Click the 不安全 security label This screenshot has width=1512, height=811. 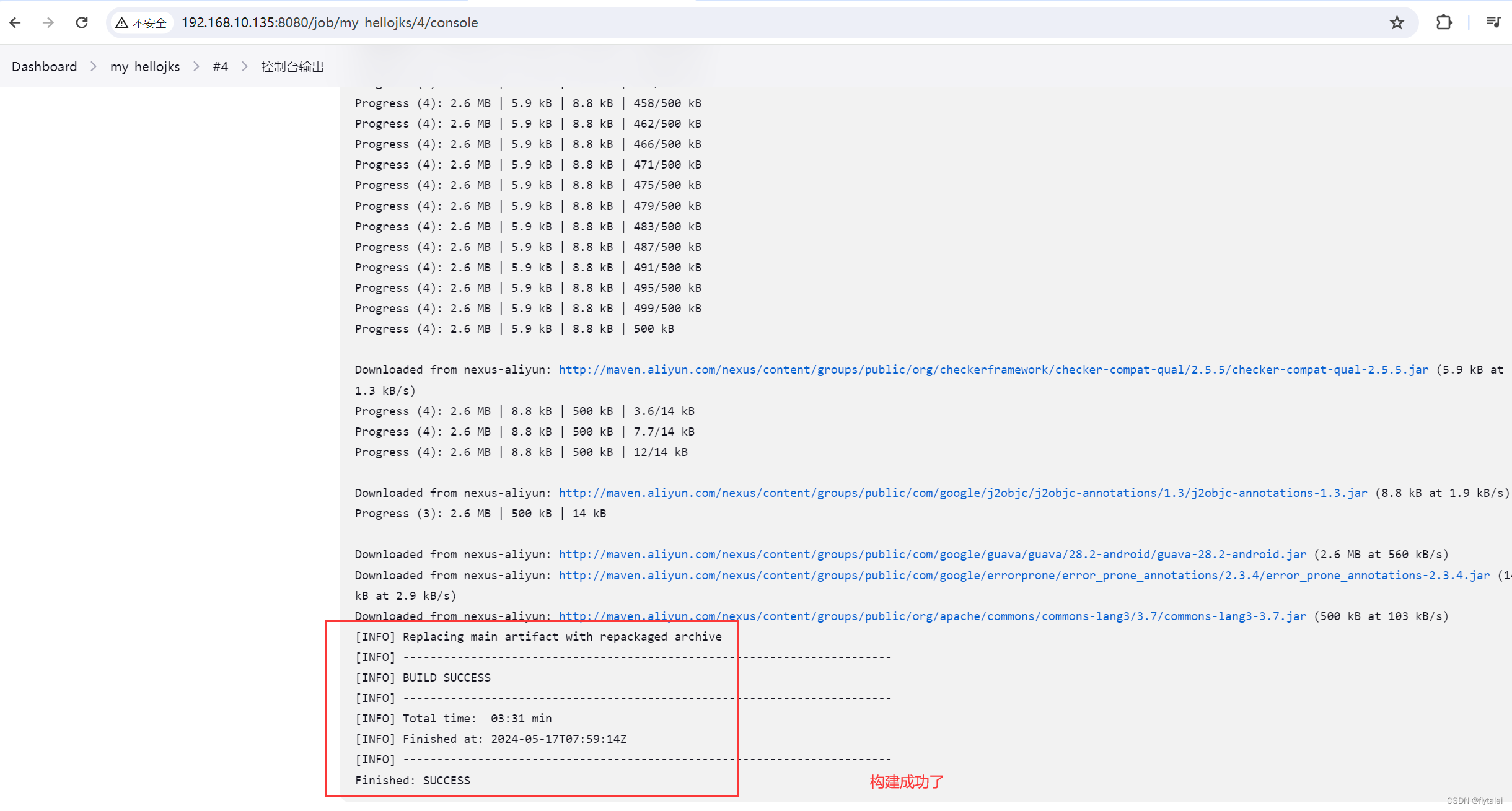point(149,24)
